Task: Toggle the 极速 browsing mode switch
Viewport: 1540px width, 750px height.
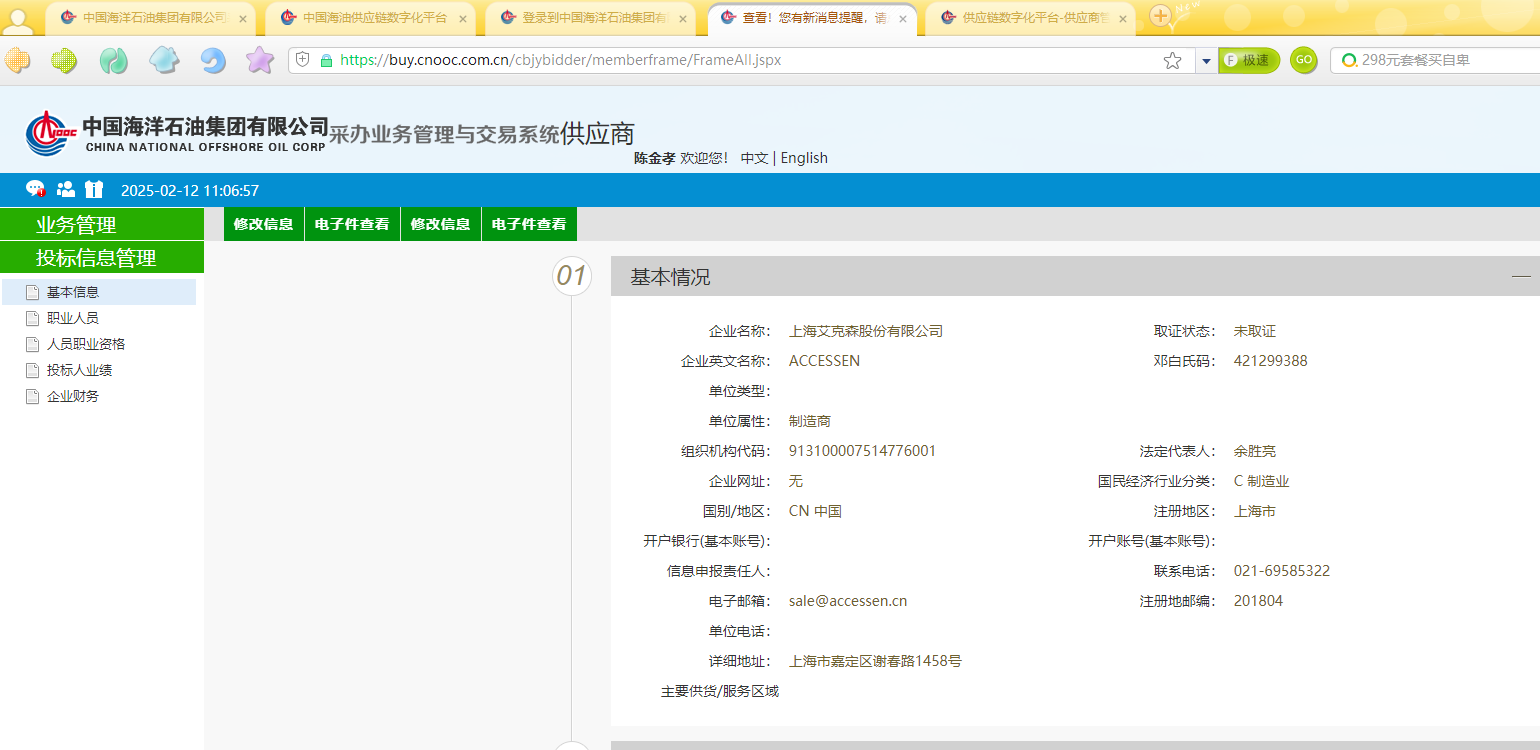Action: pos(1248,61)
